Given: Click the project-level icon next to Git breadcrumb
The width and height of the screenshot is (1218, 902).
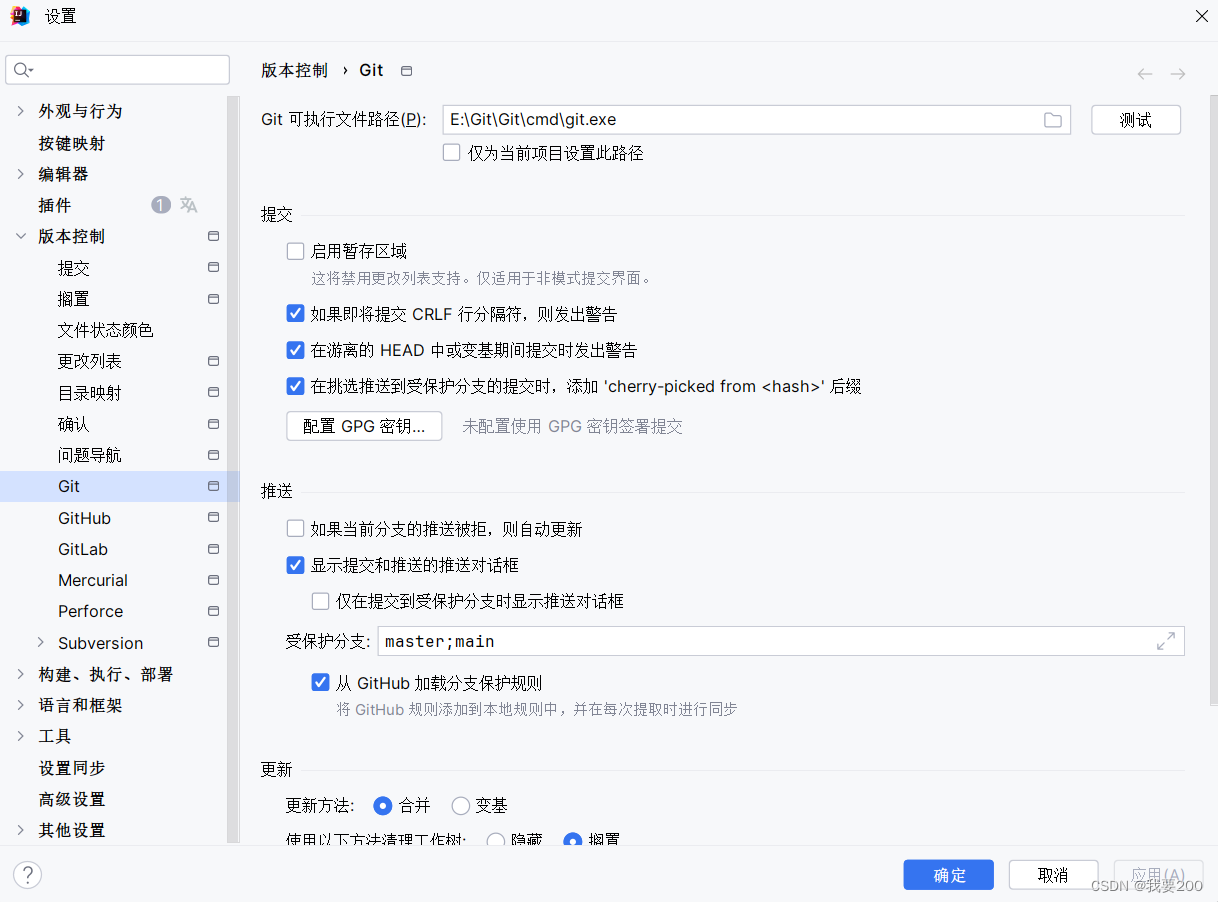Looking at the screenshot, I should pos(406,71).
